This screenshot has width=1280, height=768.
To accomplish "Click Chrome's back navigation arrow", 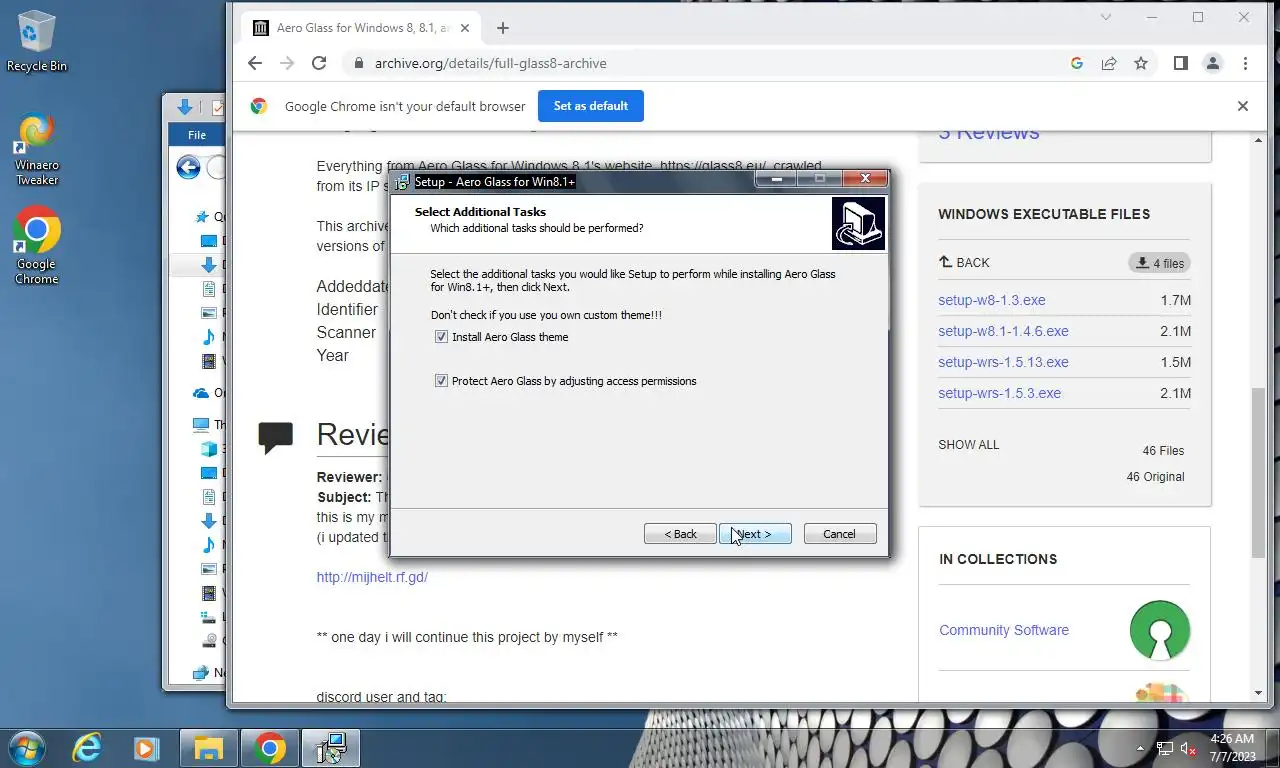I will point(255,63).
